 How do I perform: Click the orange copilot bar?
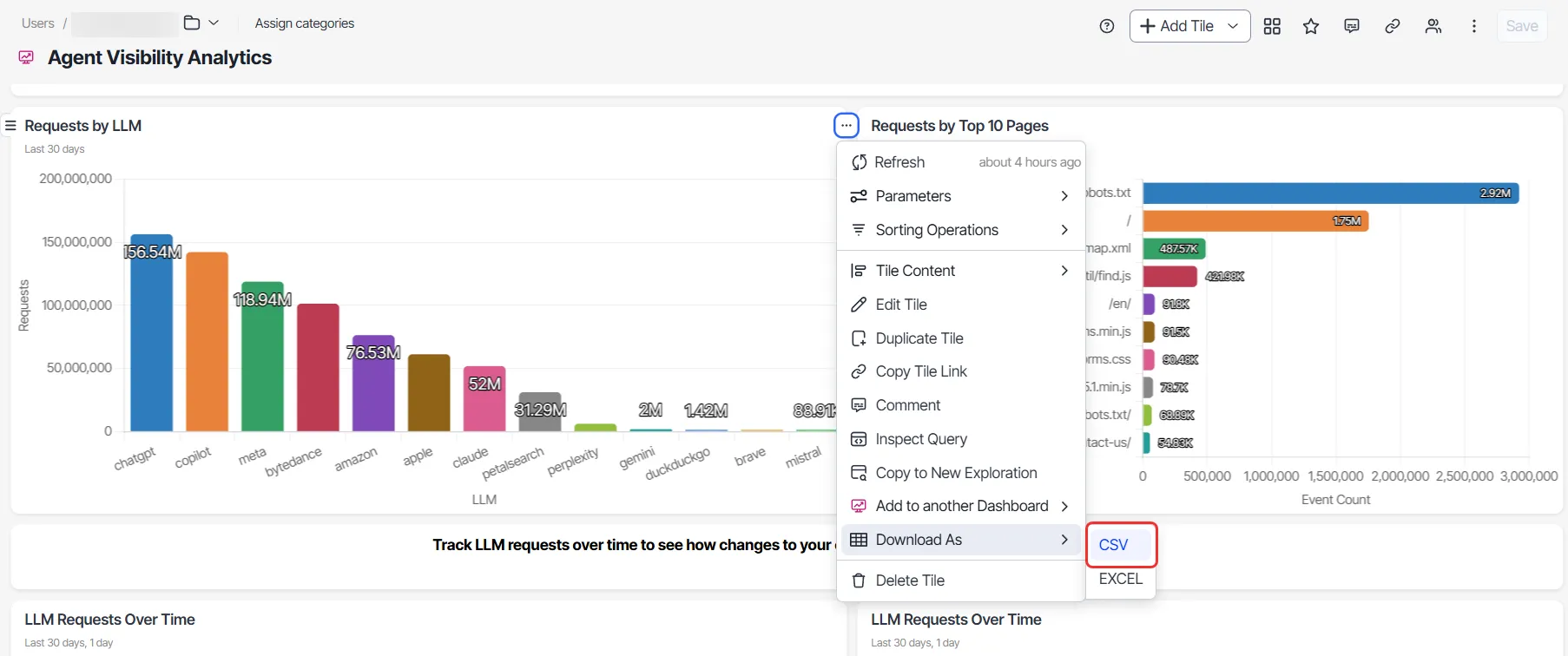pyautogui.click(x=207, y=342)
